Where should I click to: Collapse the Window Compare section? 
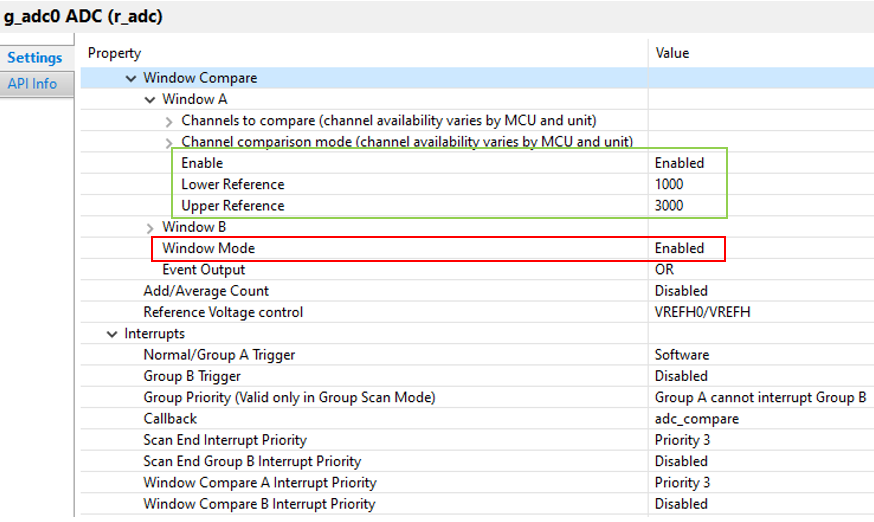pyautogui.click(x=131, y=79)
